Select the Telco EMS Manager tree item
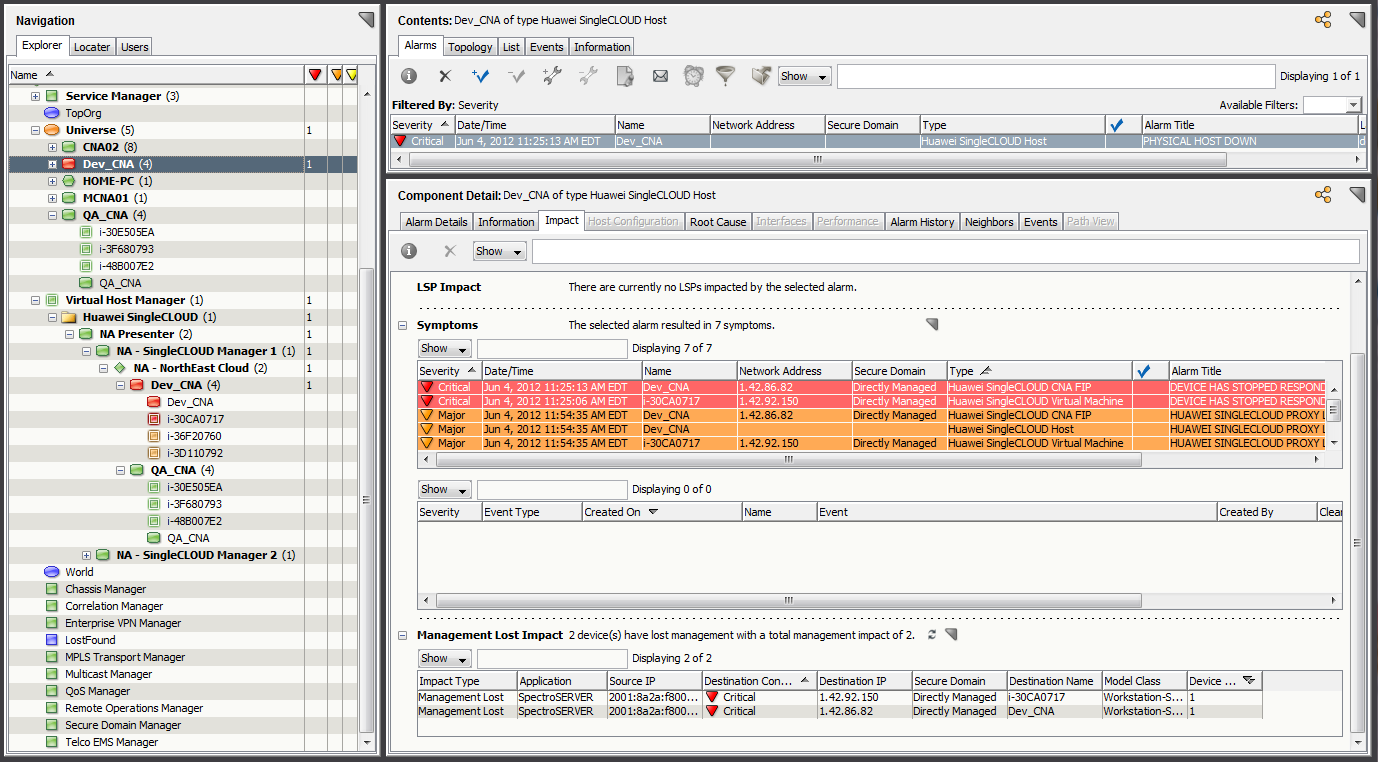This screenshot has width=1378, height=762. point(112,742)
